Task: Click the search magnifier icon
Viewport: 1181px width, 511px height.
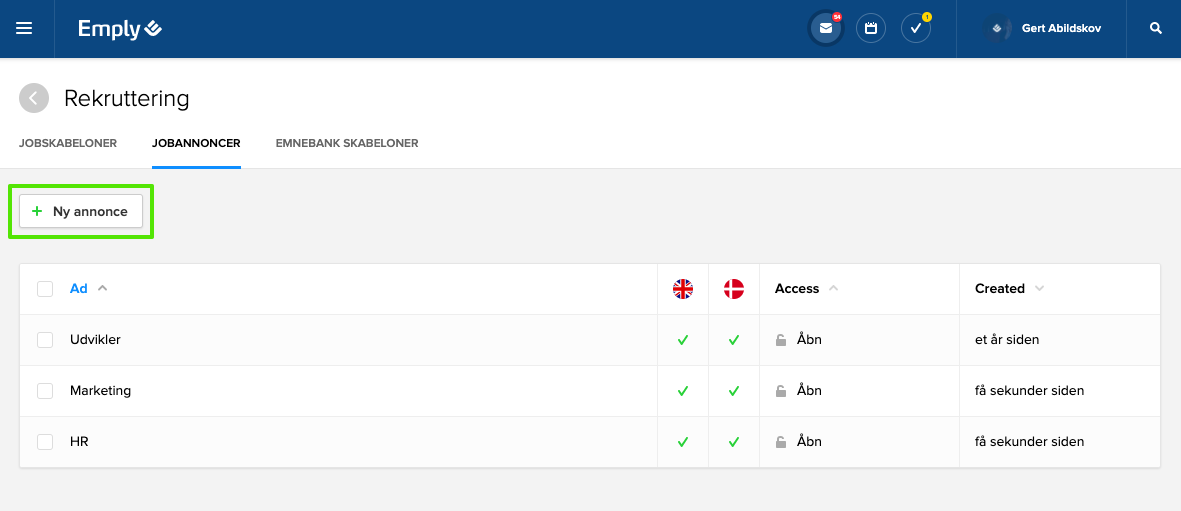Action: pos(1156,29)
